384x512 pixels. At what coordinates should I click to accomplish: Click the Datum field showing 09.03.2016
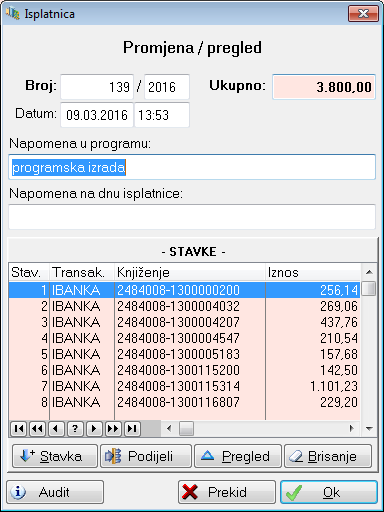point(97,115)
